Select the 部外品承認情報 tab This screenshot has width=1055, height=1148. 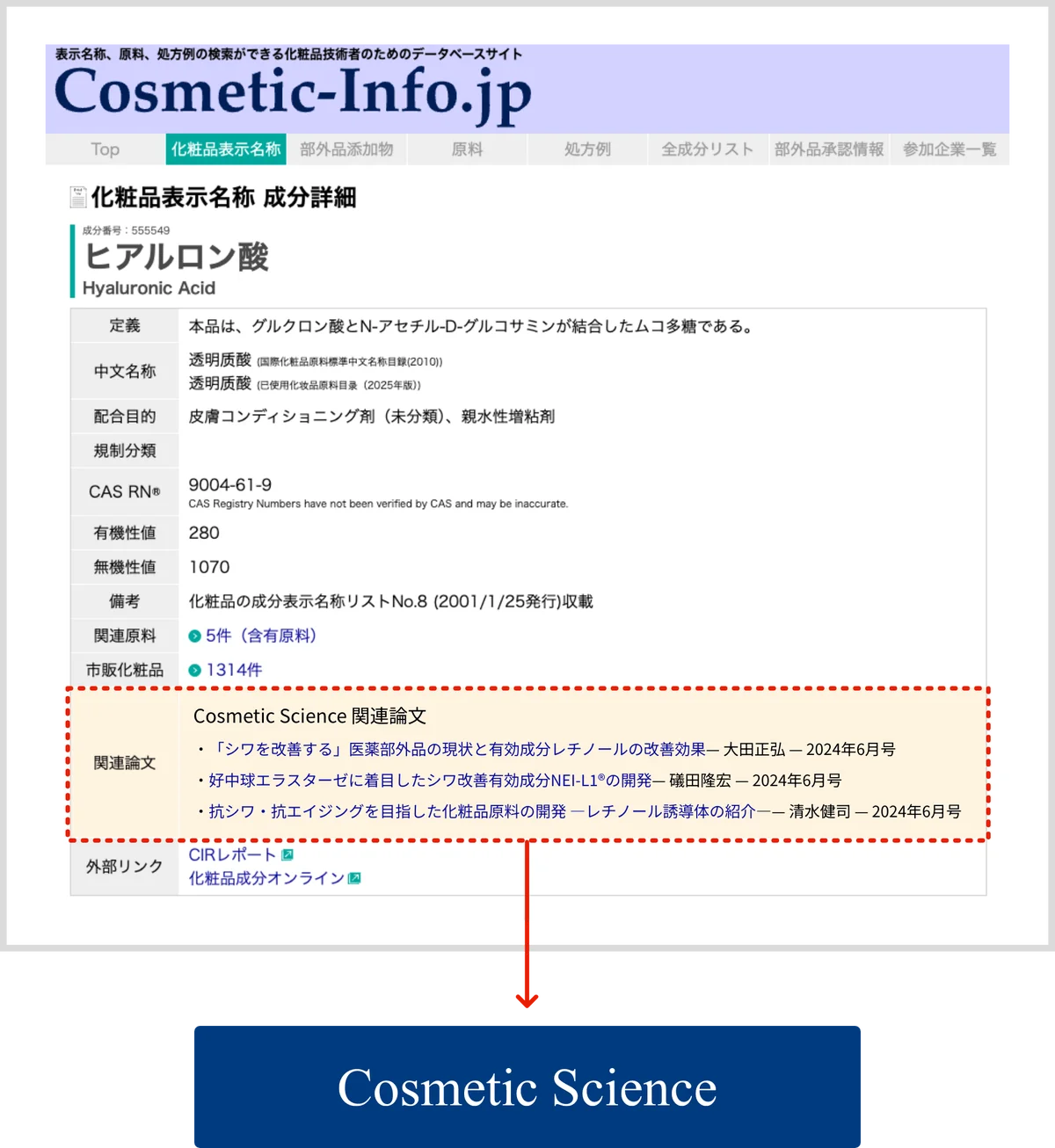click(x=829, y=149)
